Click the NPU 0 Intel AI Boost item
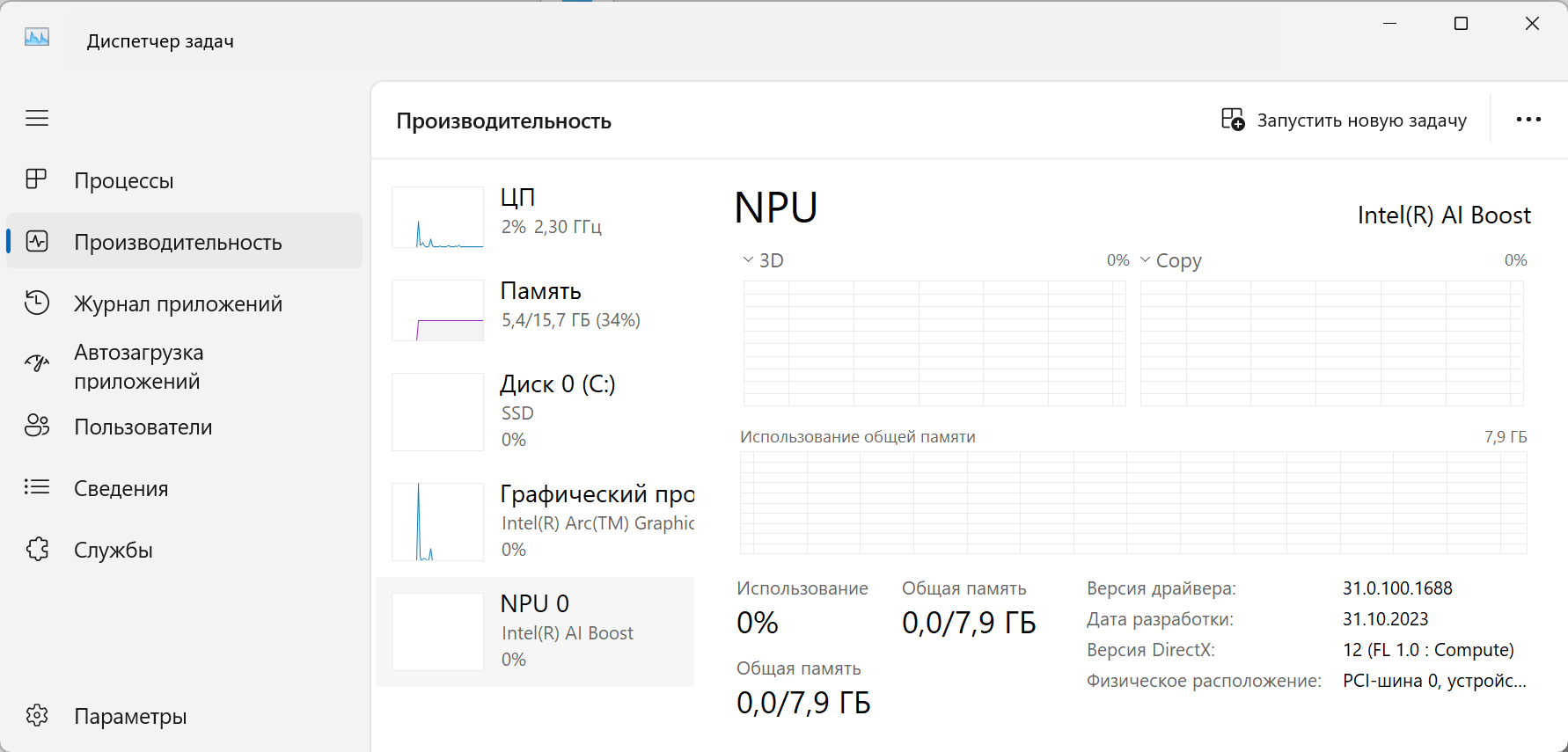 point(534,631)
